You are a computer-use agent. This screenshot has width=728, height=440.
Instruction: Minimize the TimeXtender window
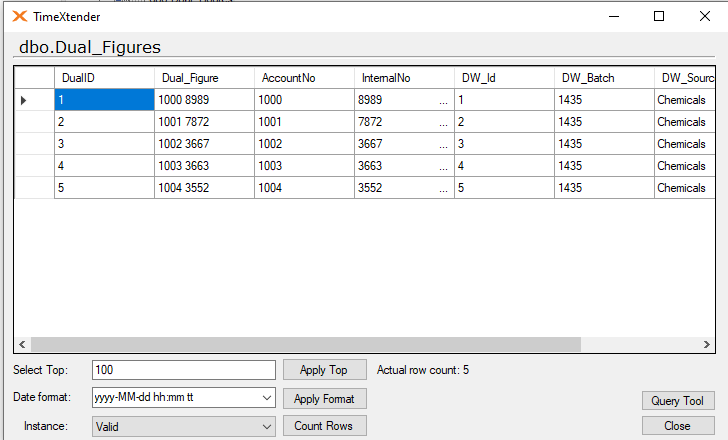tap(614, 16)
